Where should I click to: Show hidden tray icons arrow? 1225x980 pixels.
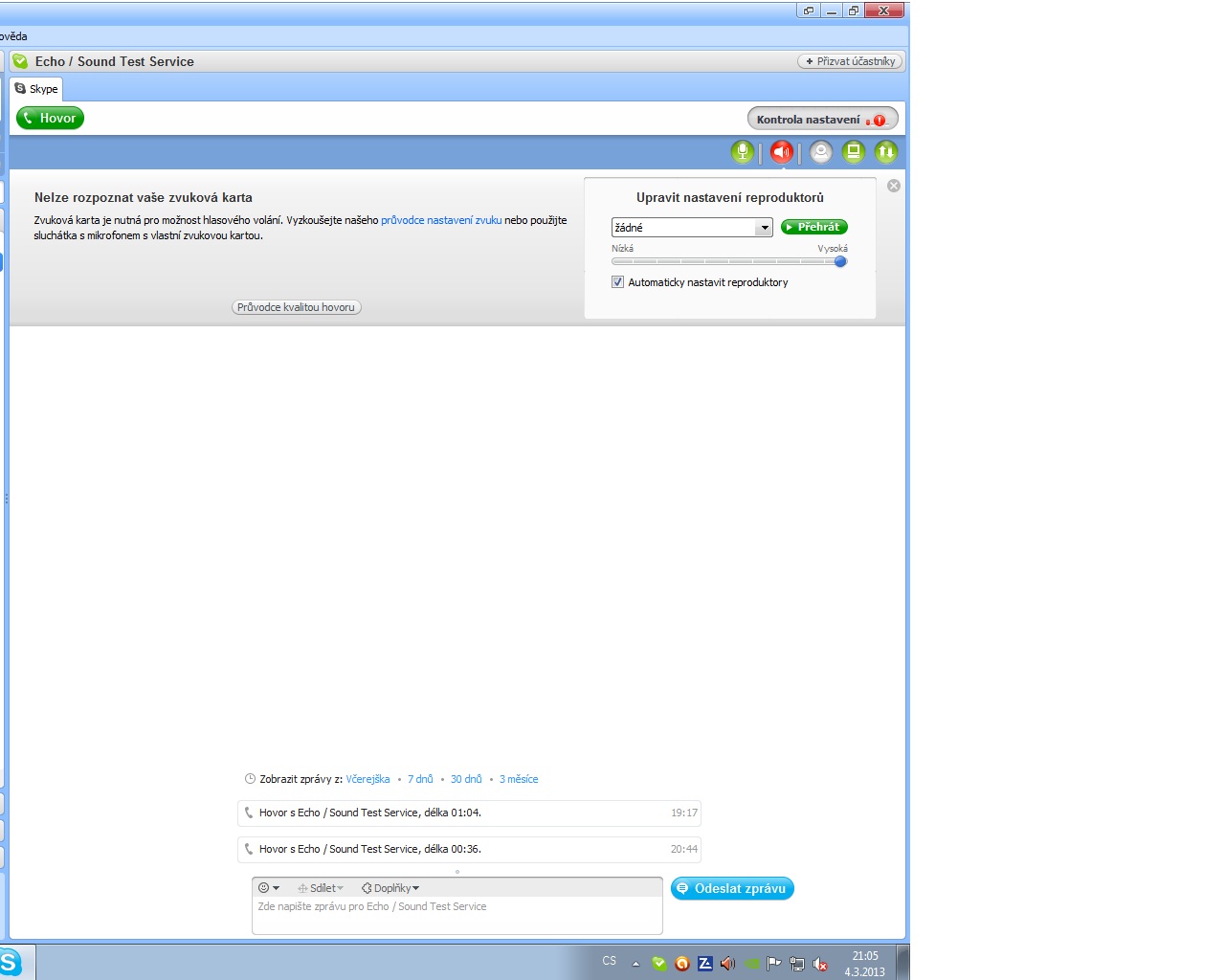(x=635, y=964)
